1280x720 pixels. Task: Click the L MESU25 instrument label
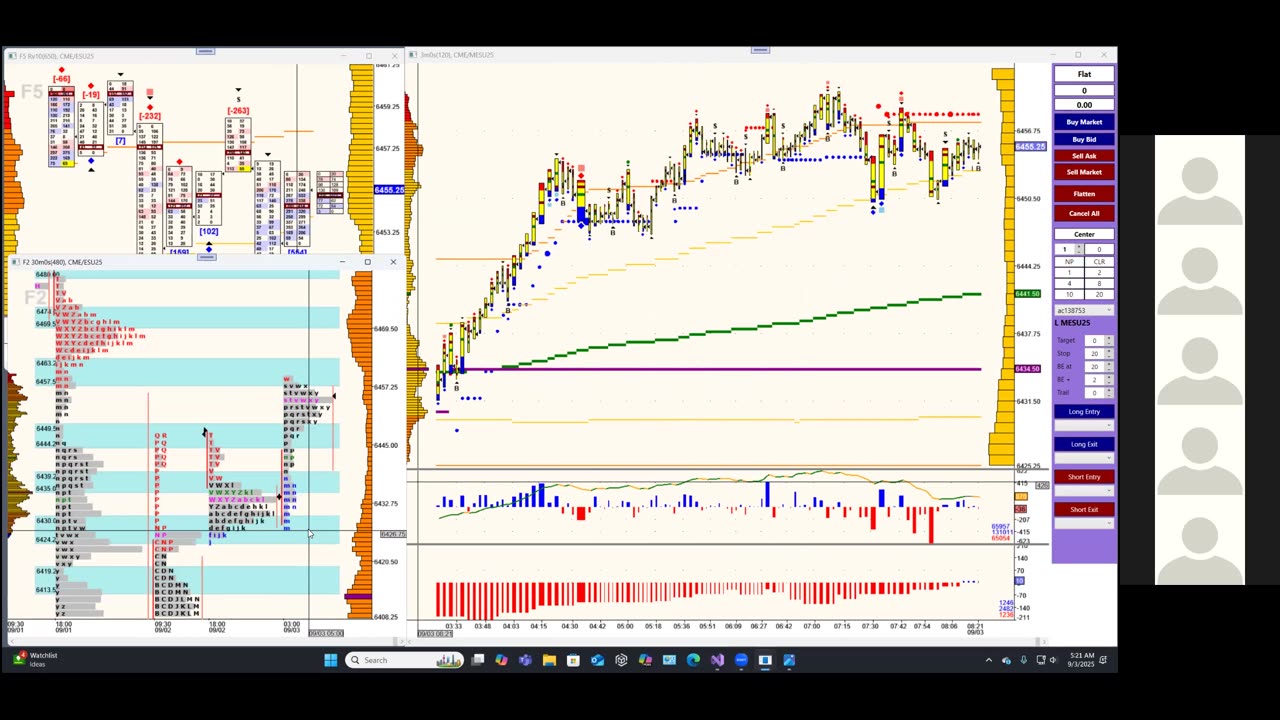(1073, 323)
